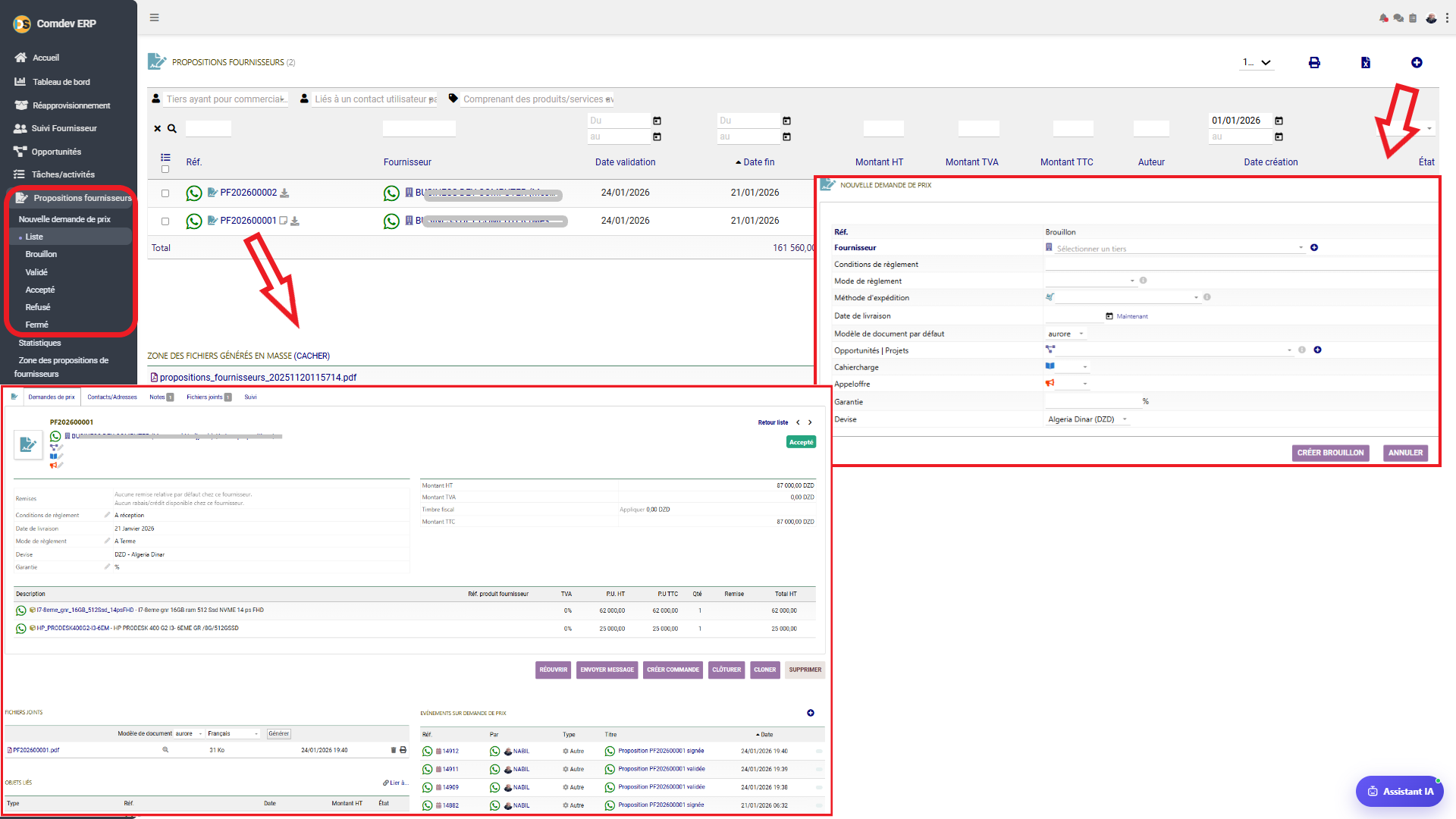
Task: Clear filters with the X icon
Action: pos(158,129)
